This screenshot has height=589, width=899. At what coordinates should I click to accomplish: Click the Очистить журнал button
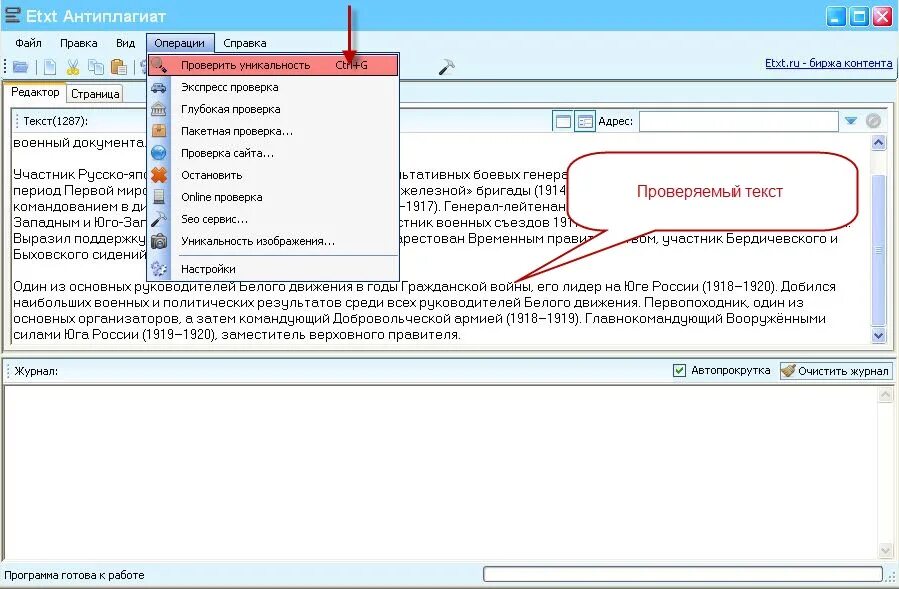[836, 370]
